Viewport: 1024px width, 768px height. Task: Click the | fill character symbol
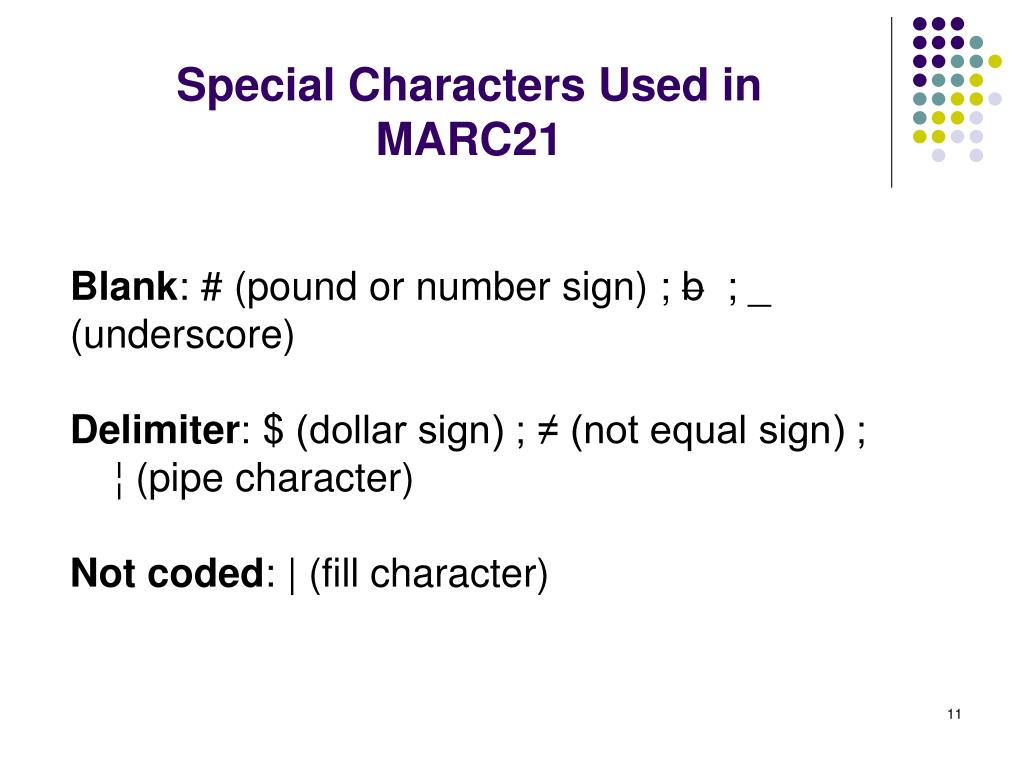[x=291, y=575]
